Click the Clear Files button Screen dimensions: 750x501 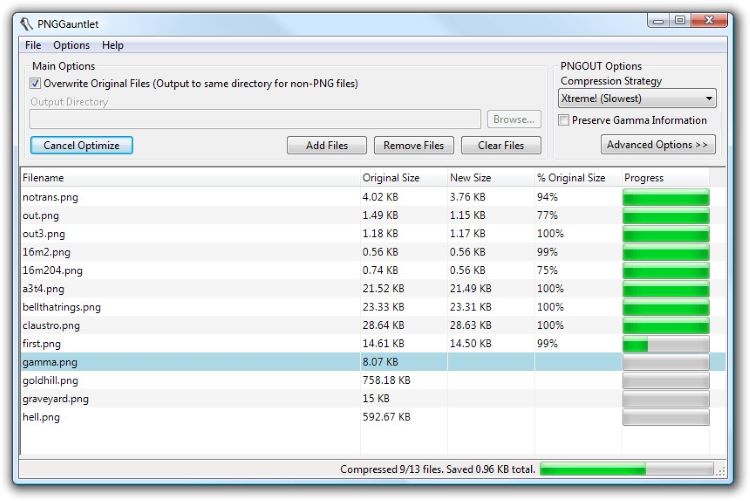501,145
